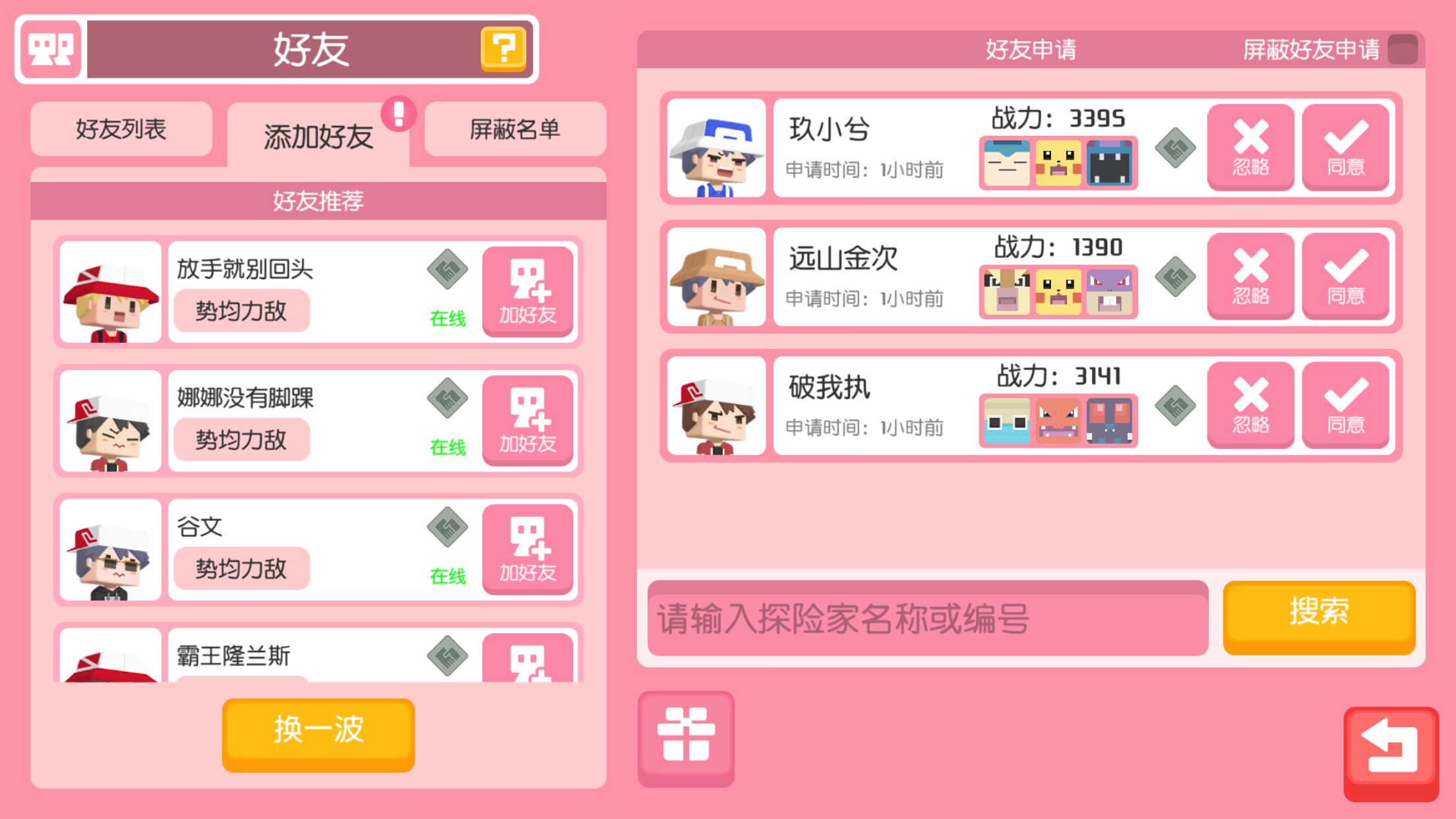Open the yellow question mark help icon

503,49
